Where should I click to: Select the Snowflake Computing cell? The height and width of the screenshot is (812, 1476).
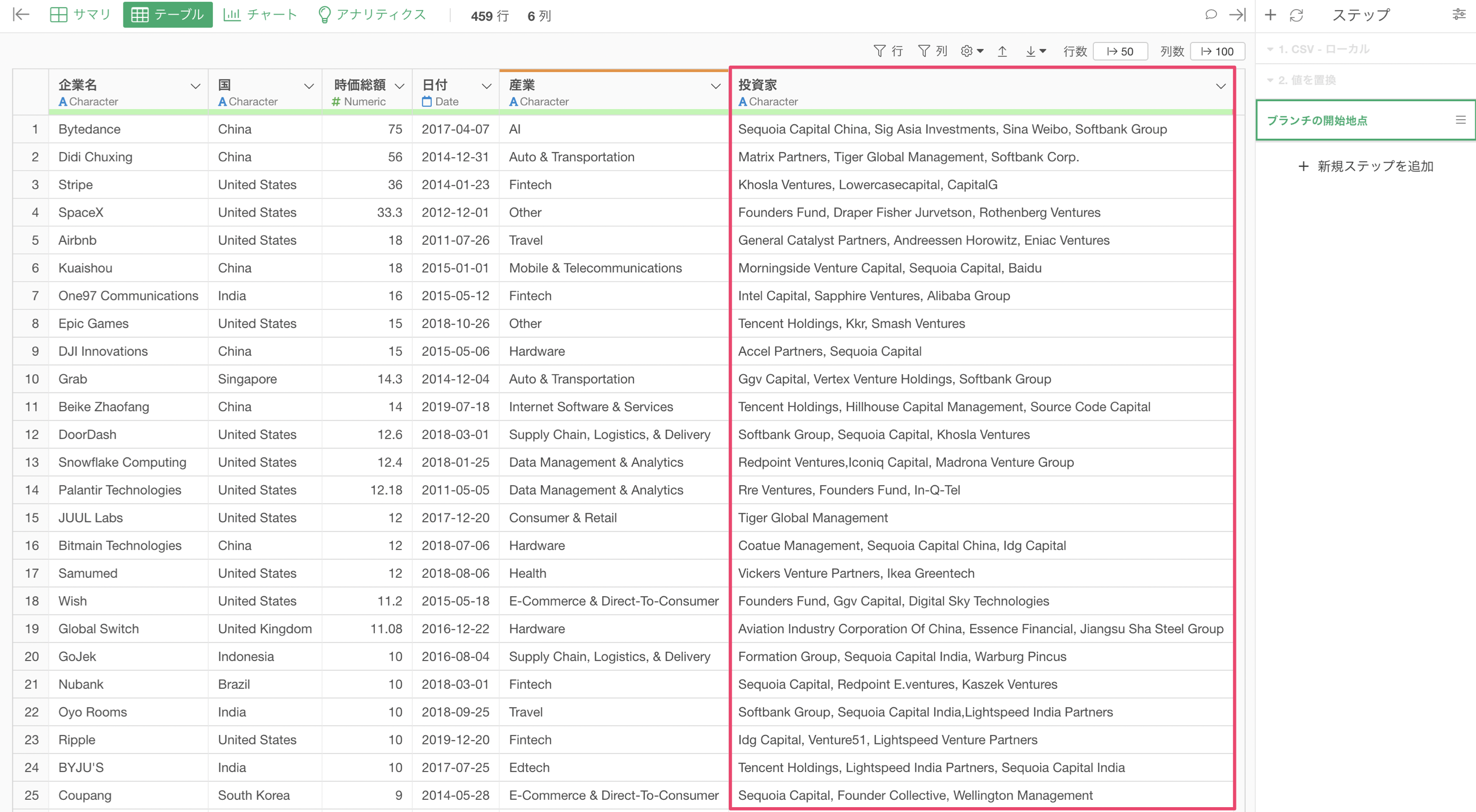(129, 462)
